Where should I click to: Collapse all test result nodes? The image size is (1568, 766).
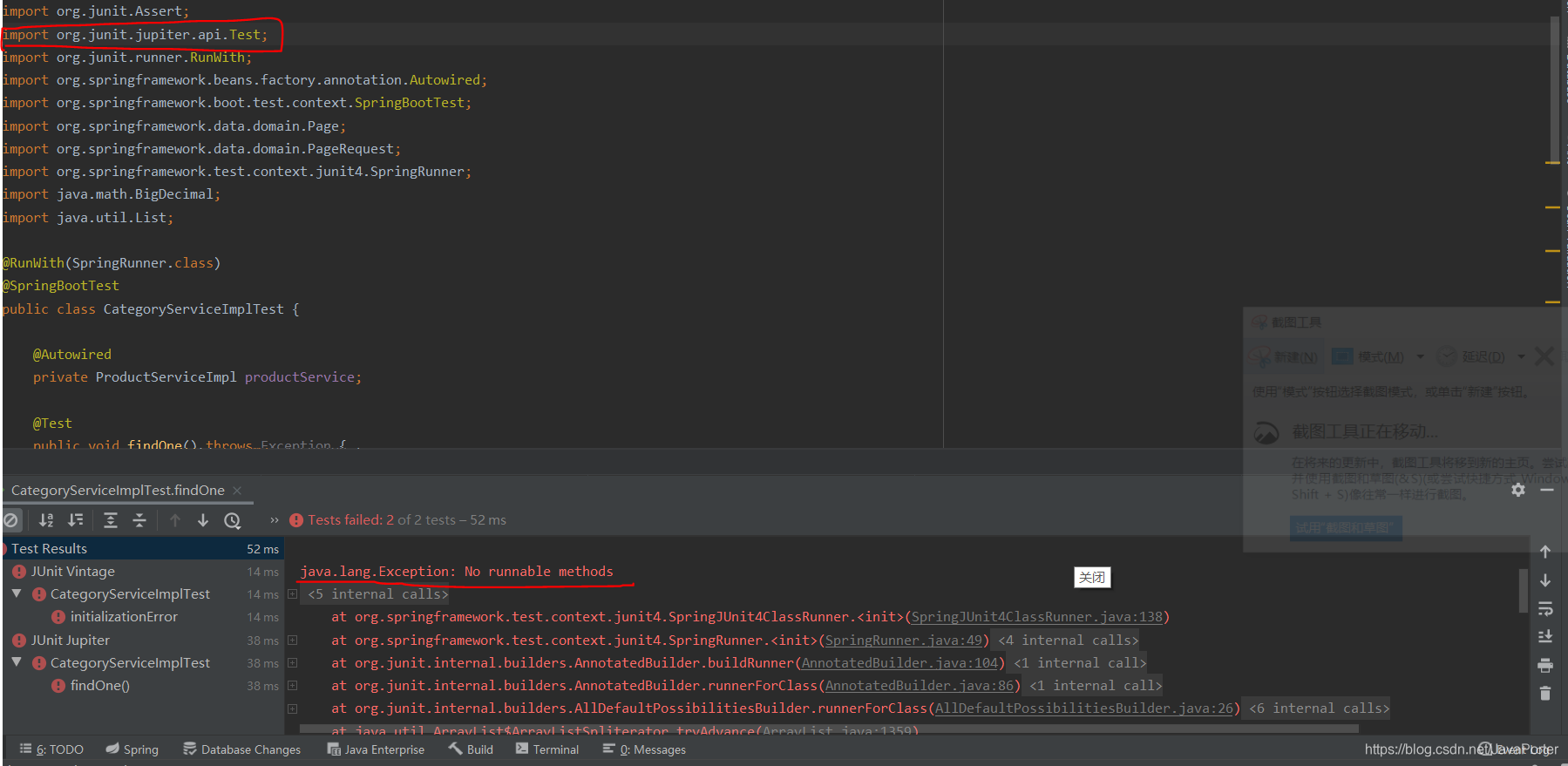click(139, 520)
